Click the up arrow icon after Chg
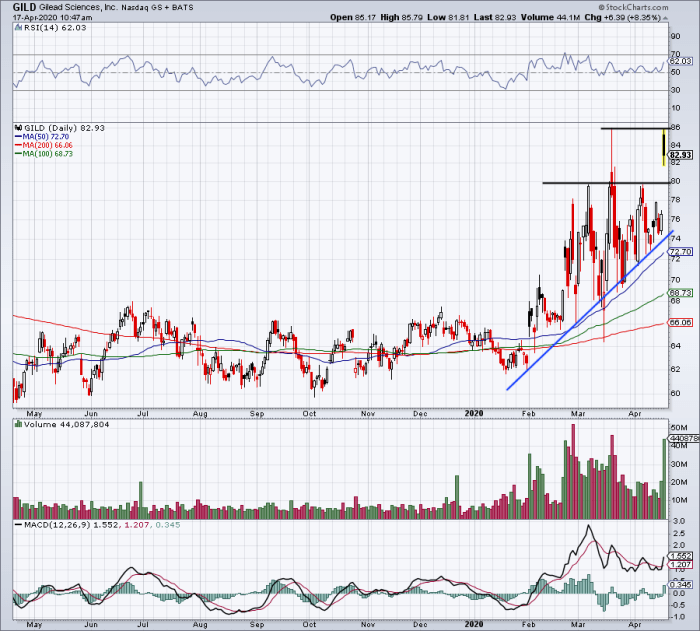Screen dimensions: 700x631 pyautogui.click(x=665, y=18)
